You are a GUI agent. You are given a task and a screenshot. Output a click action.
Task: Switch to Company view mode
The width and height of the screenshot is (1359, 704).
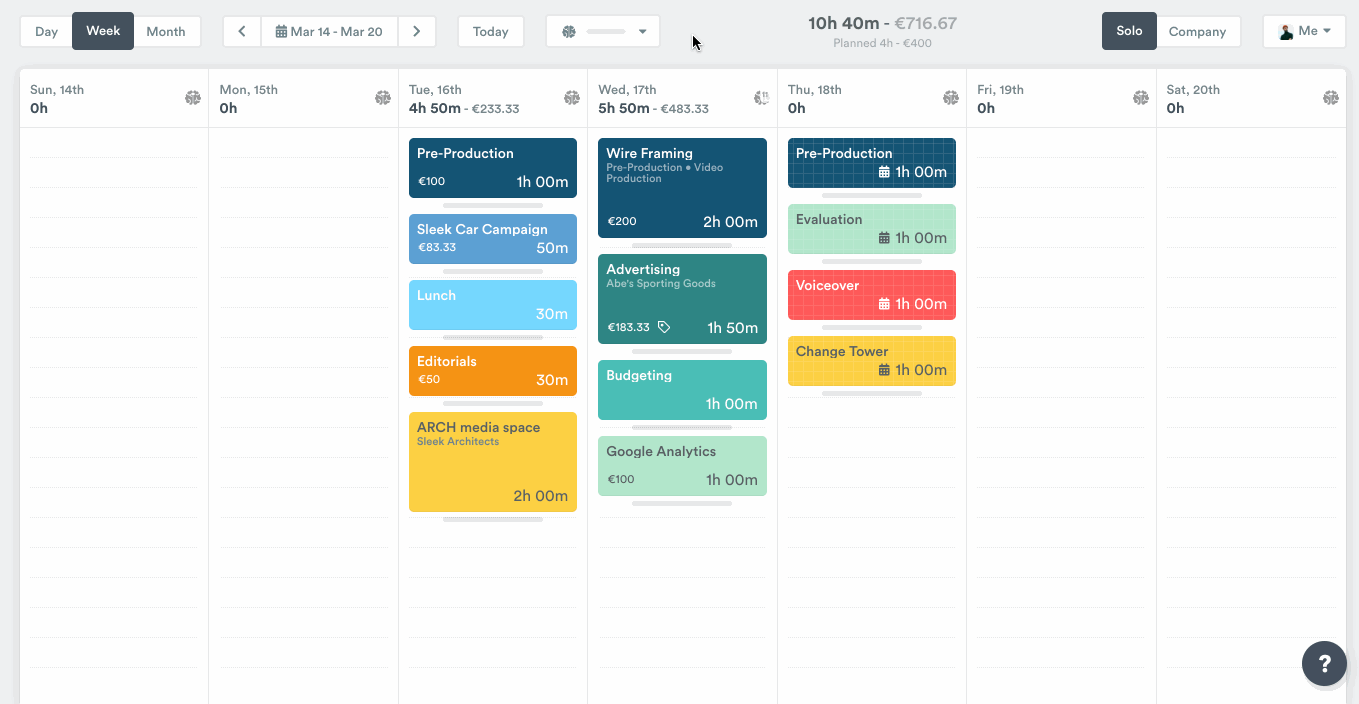click(x=1199, y=31)
